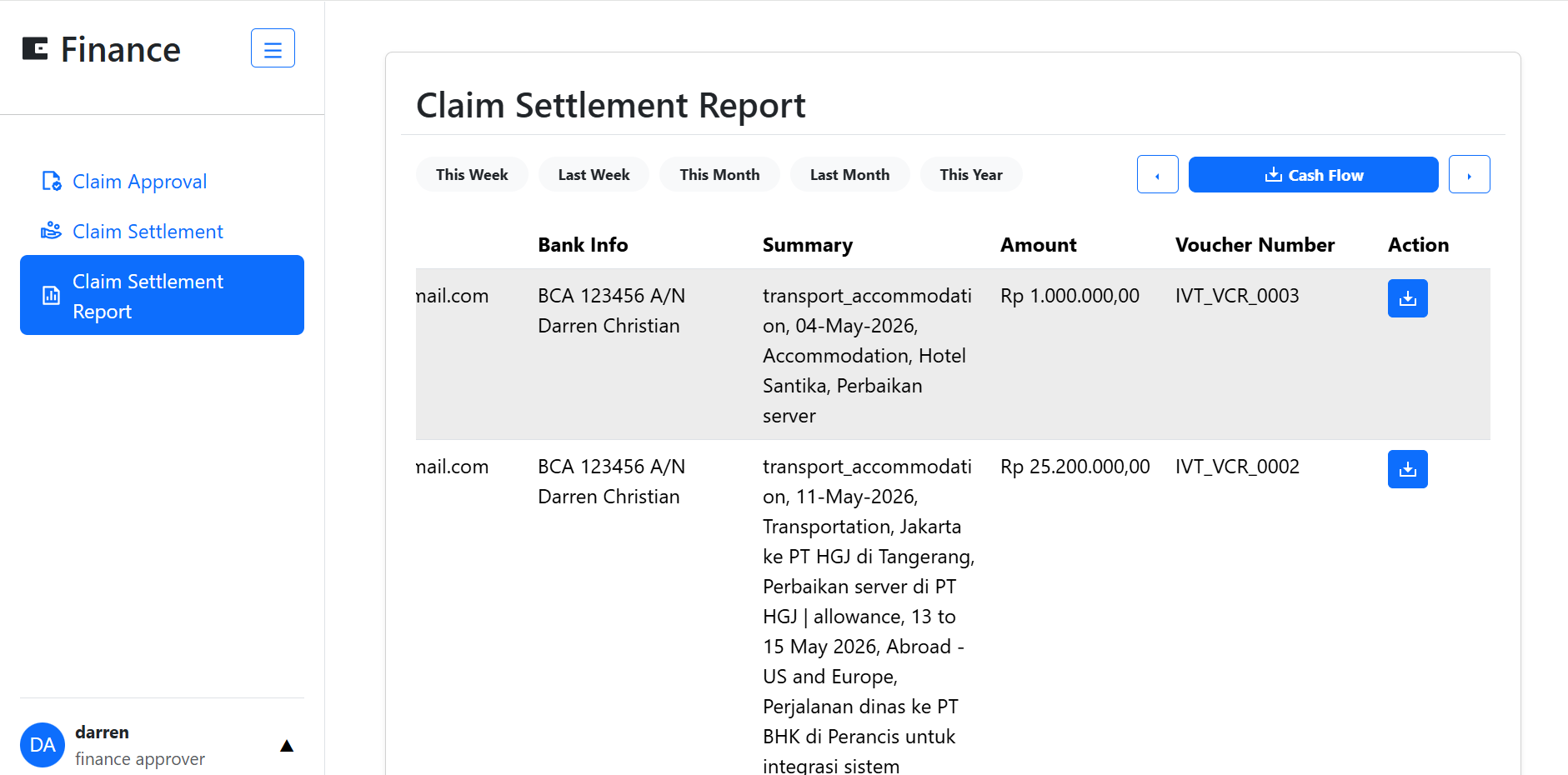Image resolution: width=1568 pixels, height=775 pixels.
Task: Filter report by Last Week
Action: click(x=594, y=175)
